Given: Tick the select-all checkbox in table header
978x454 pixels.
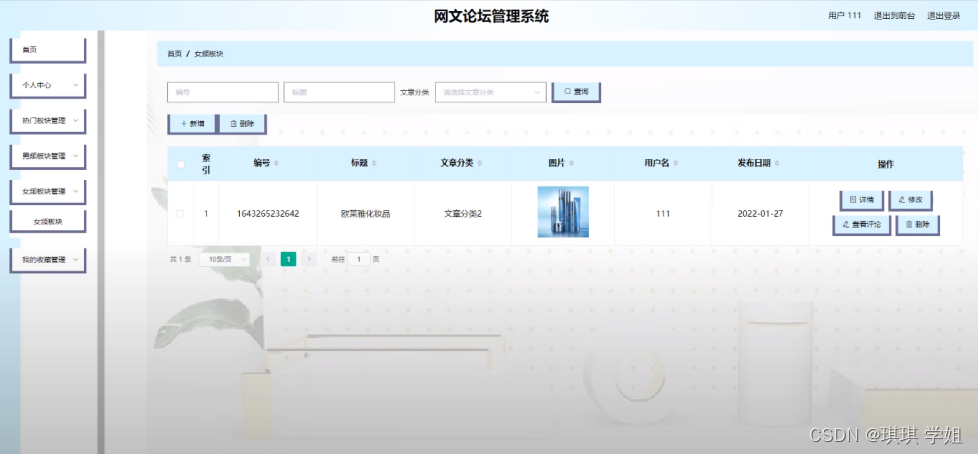Looking at the screenshot, I should (x=181, y=165).
